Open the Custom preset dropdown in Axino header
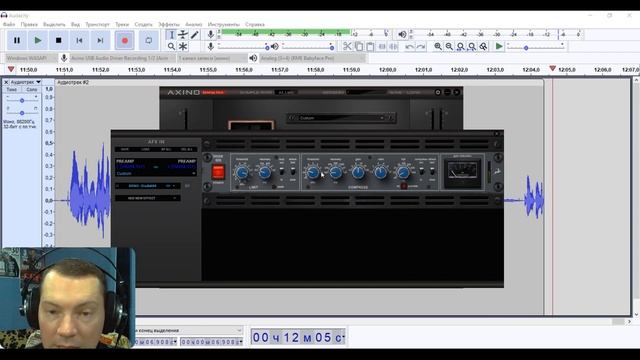 [341, 118]
